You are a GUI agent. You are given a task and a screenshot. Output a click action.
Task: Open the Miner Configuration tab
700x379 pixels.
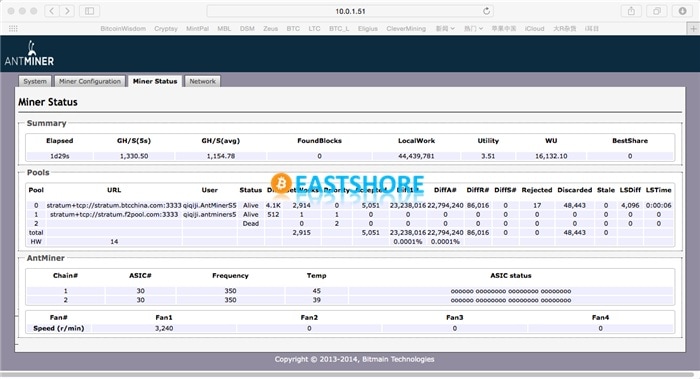[x=90, y=81]
